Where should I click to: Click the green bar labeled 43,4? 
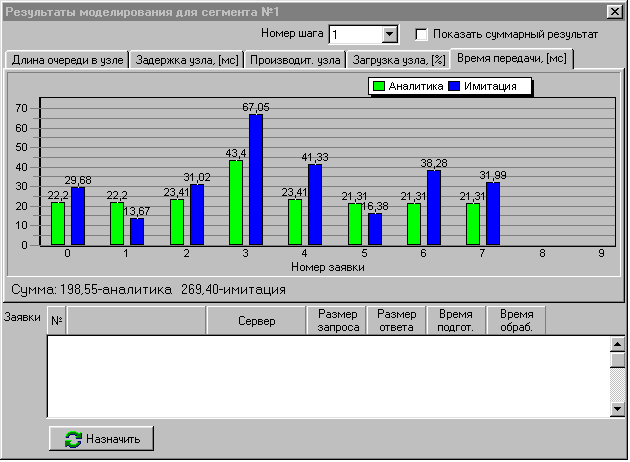coord(236,202)
